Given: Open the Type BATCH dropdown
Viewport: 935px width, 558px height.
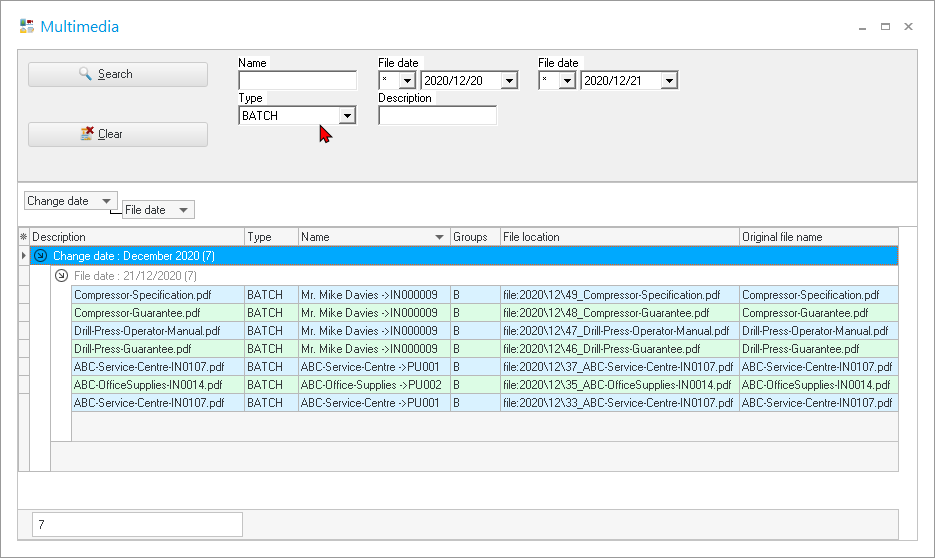Looking at the screenshot, I should (346, 116).
